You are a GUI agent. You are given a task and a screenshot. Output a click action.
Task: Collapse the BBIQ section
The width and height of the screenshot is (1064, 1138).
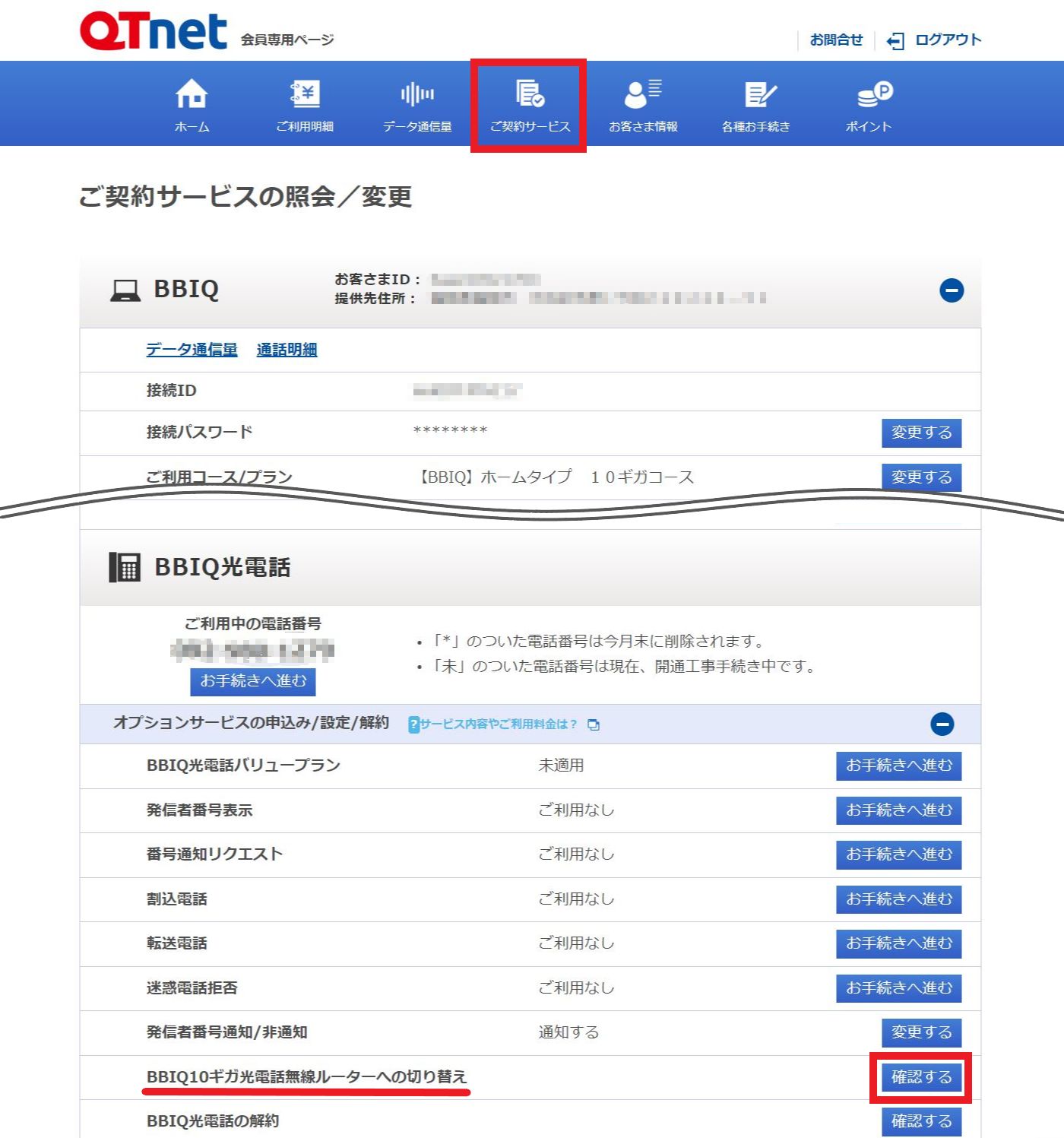pyautogui.click(x=952, y=290)
